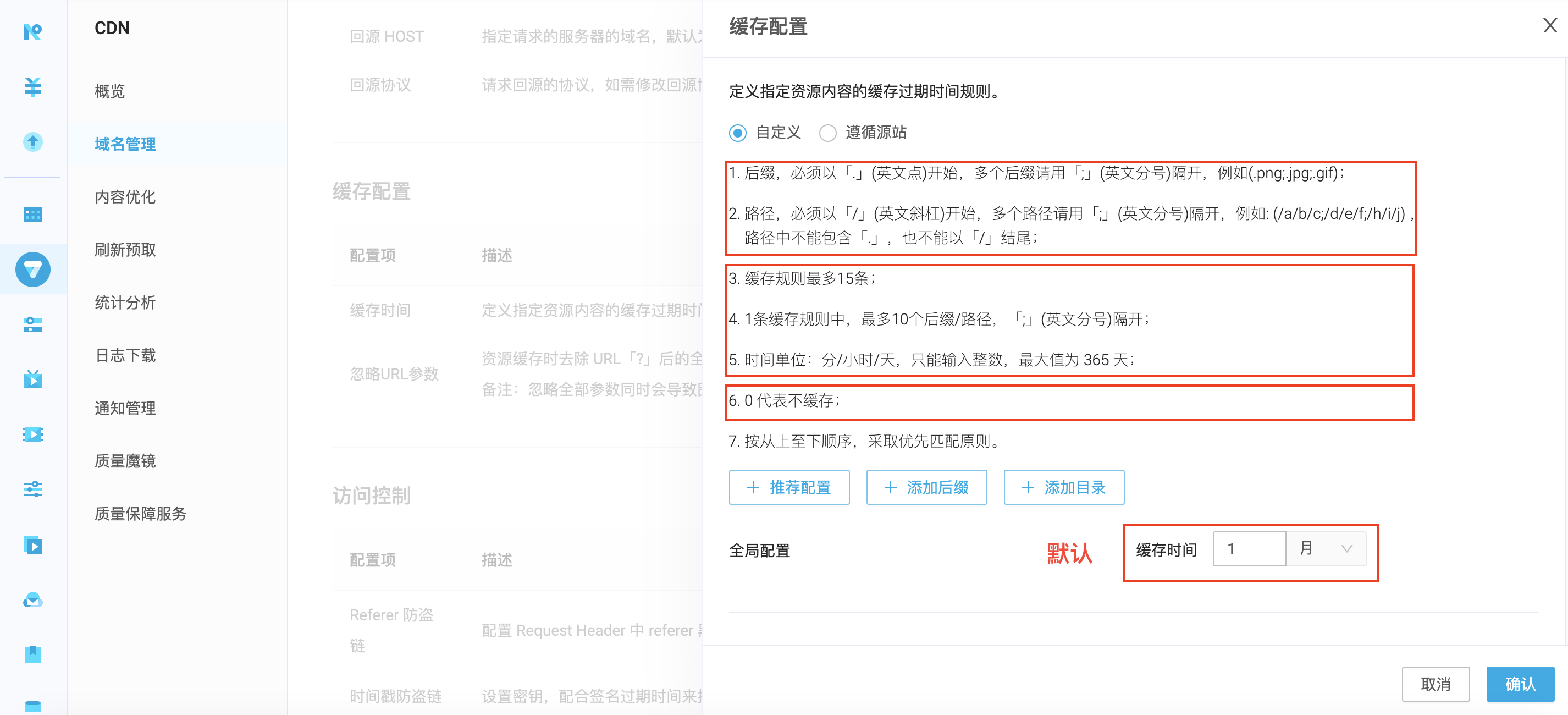Screen dimensions: 1568x715
Task: Click the 推荐配置 button
Action: [789, 487]
